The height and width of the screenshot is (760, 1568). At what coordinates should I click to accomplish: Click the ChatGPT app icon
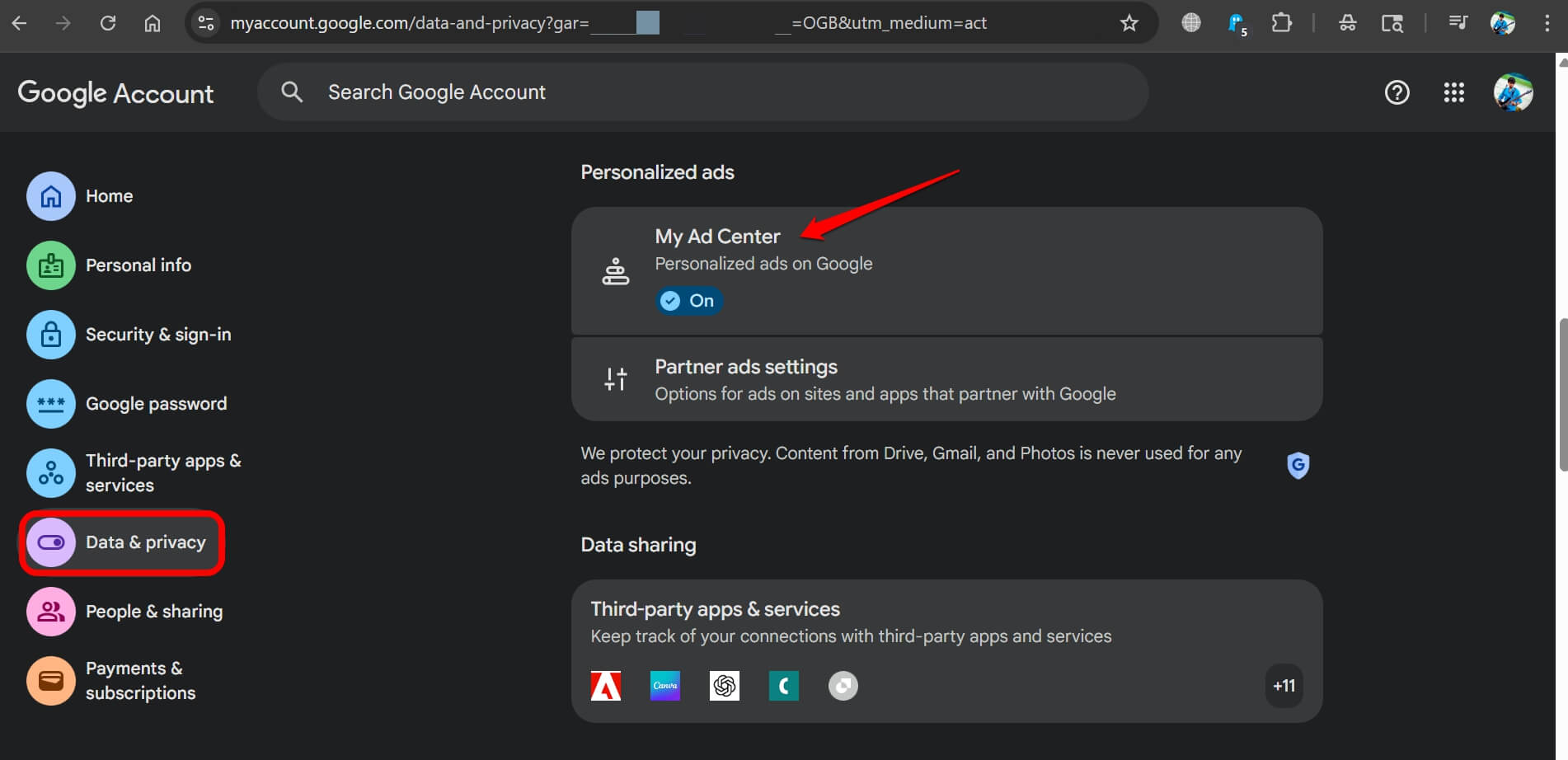tap(725, 686)
